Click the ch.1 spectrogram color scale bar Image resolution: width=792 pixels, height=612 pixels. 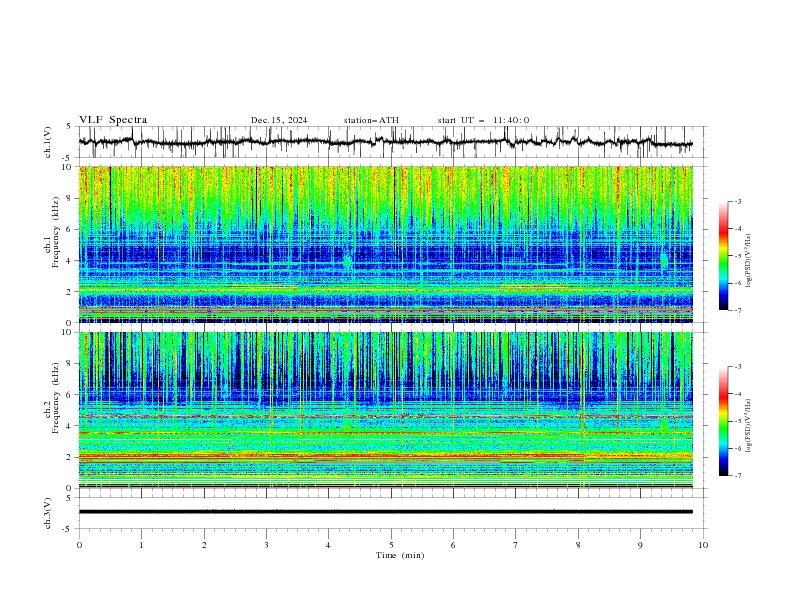[723, 255]
